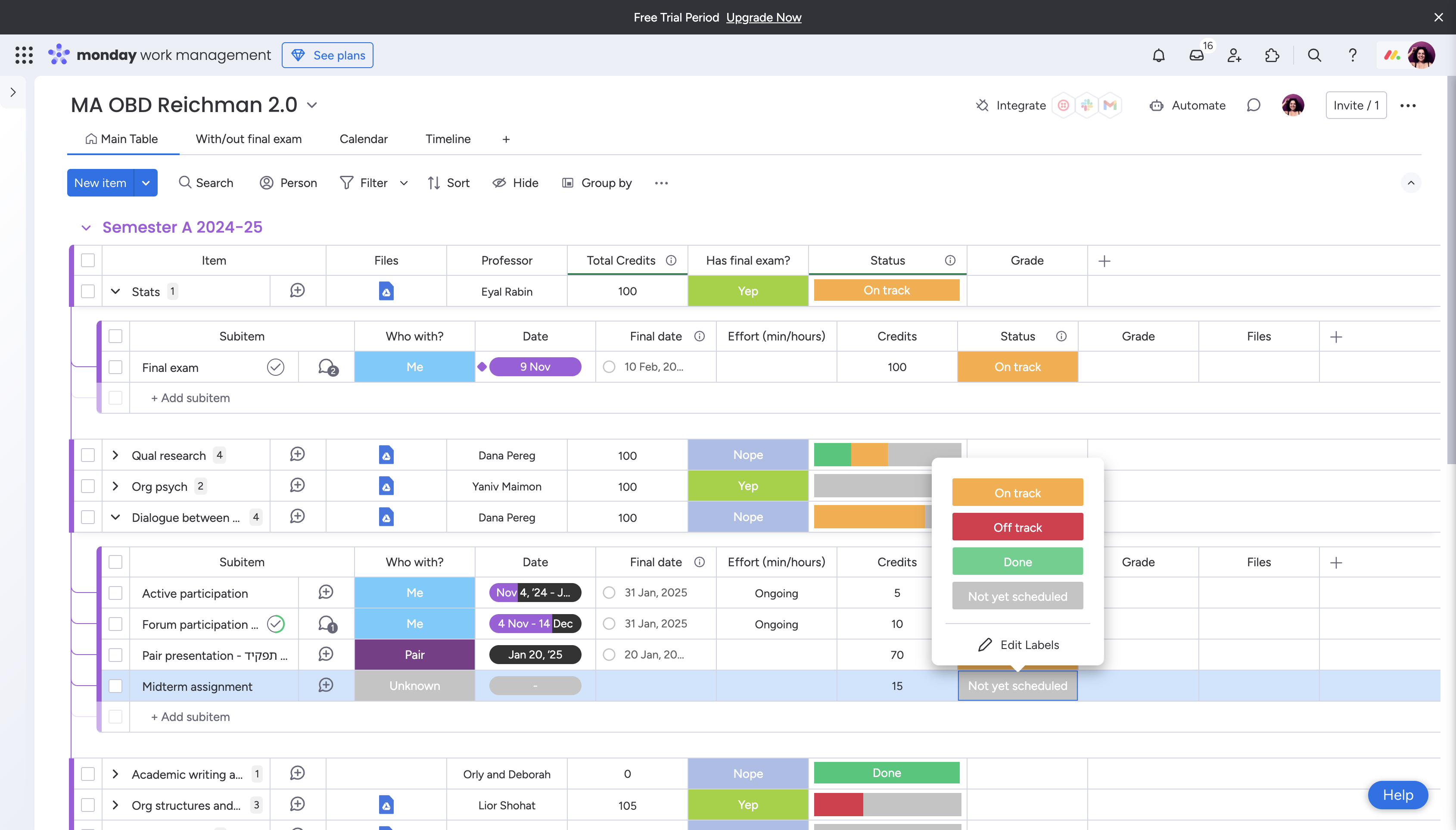Click the Invite / 1 button
This screenshot has width=1456, height=830.
pyautogui.click(x=1356, y=106)
